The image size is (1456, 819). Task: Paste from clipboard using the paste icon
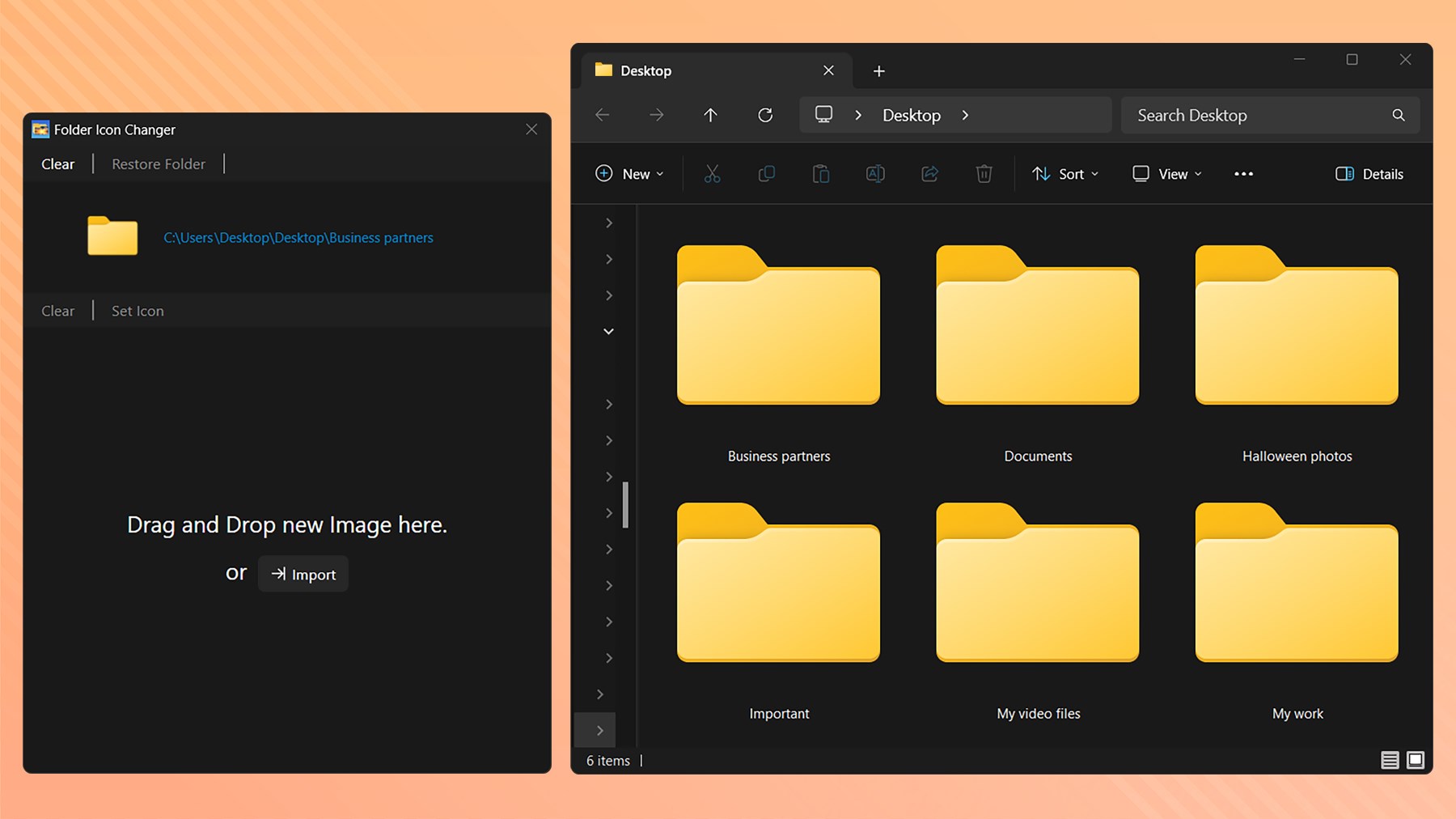[x=821, y=173]
